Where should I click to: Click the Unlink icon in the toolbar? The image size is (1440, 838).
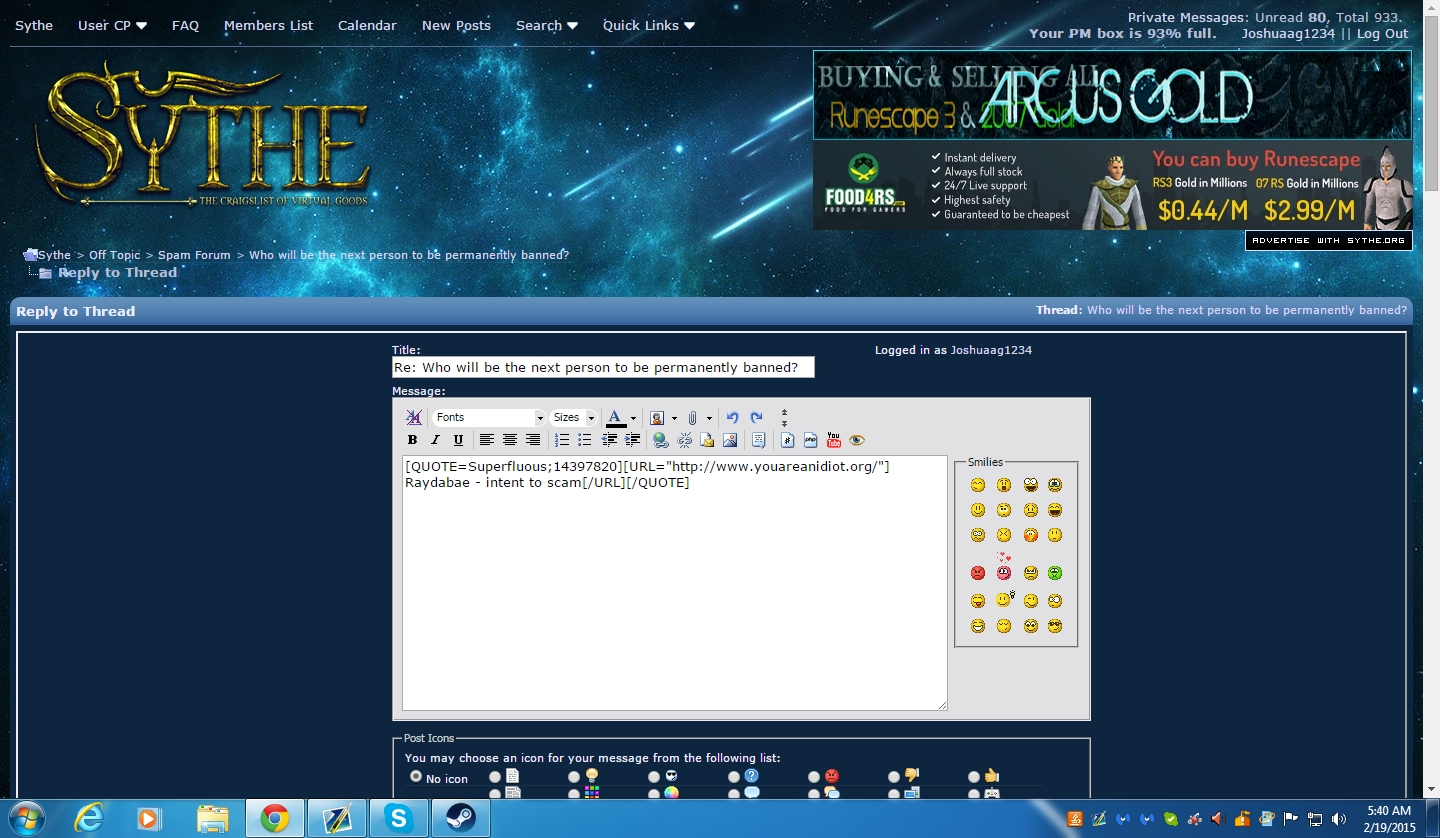[684, 440]
